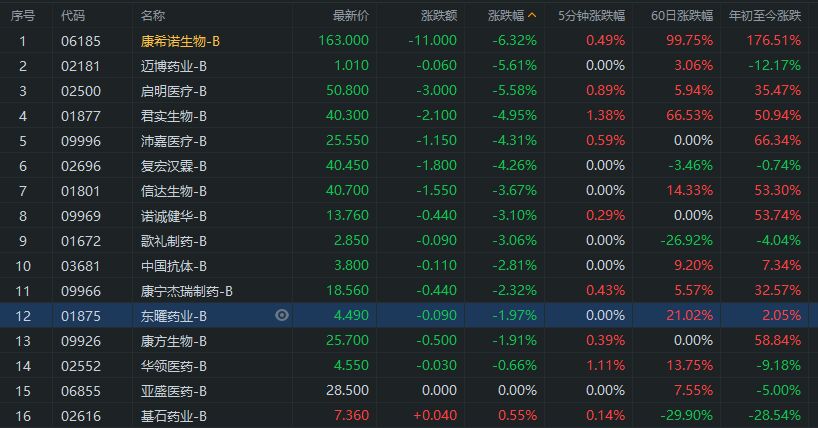Click the 60日涨跌幅 column header
Image resolution: width=818 pixels, height=428 pixels.
[682, 15]
